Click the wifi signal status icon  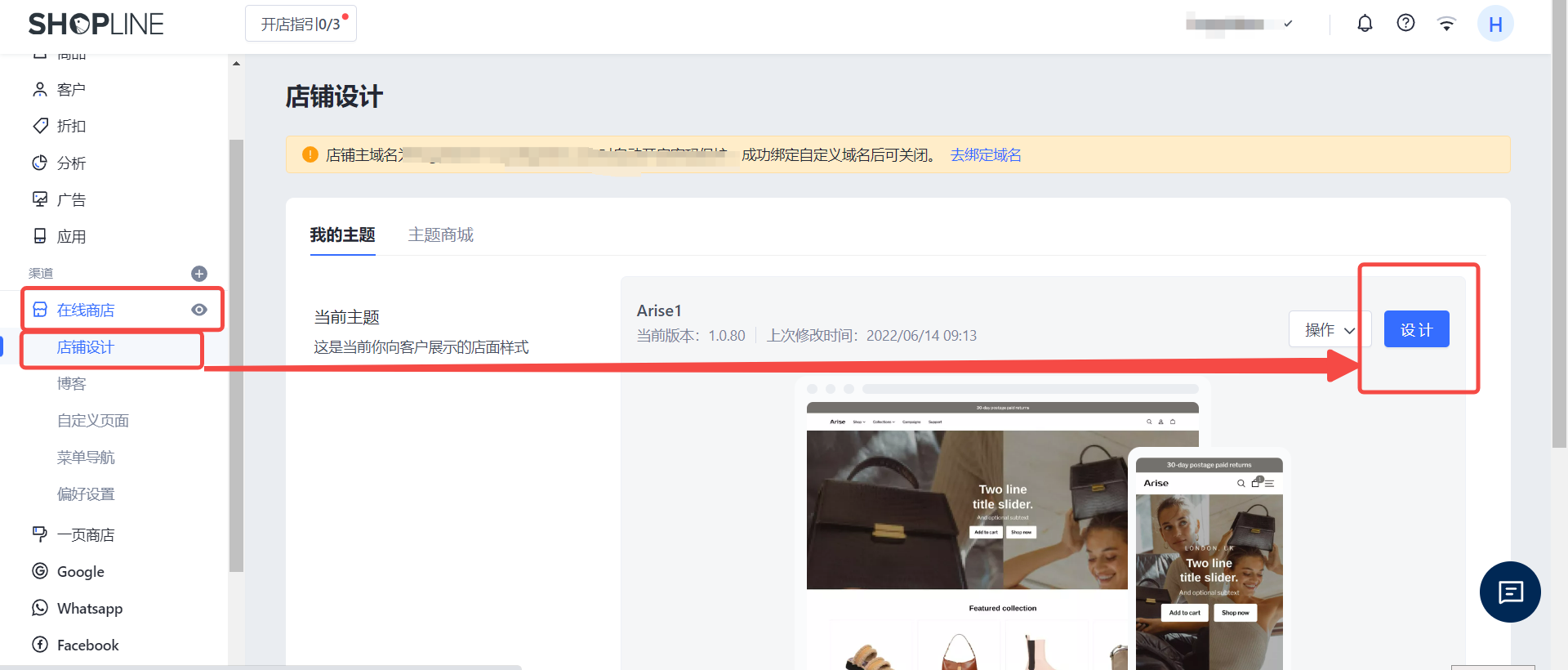pos(1446,24)
